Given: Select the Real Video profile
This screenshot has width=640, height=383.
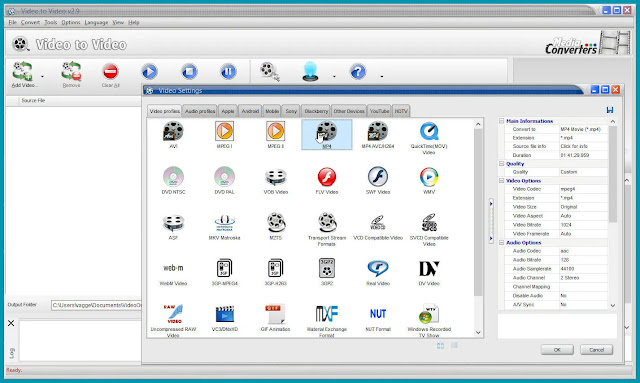Looking at the screenshot, I should tap(378, 268).
